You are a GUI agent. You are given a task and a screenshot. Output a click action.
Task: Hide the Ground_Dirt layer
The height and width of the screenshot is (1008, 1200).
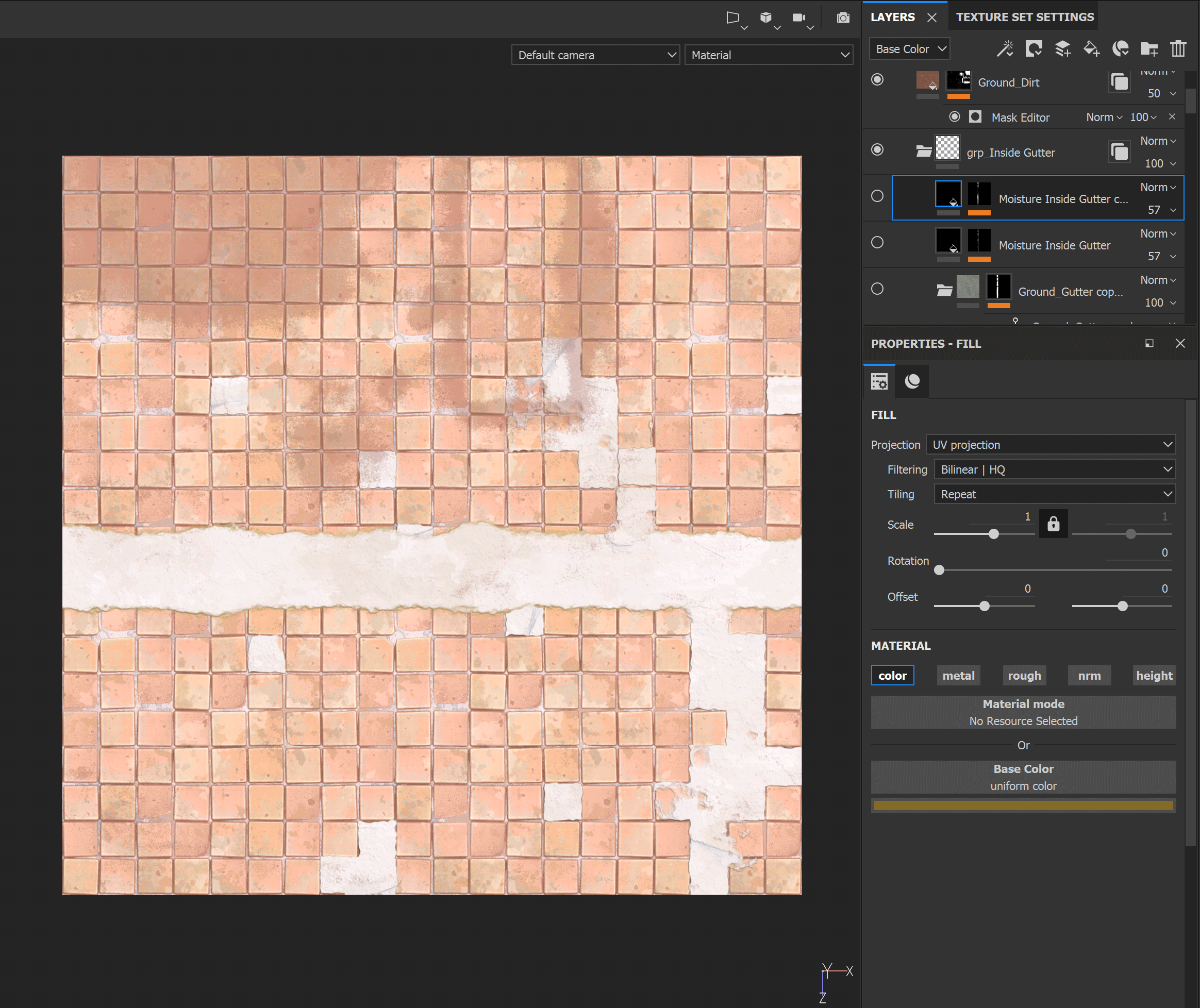[x=877, y=79]
